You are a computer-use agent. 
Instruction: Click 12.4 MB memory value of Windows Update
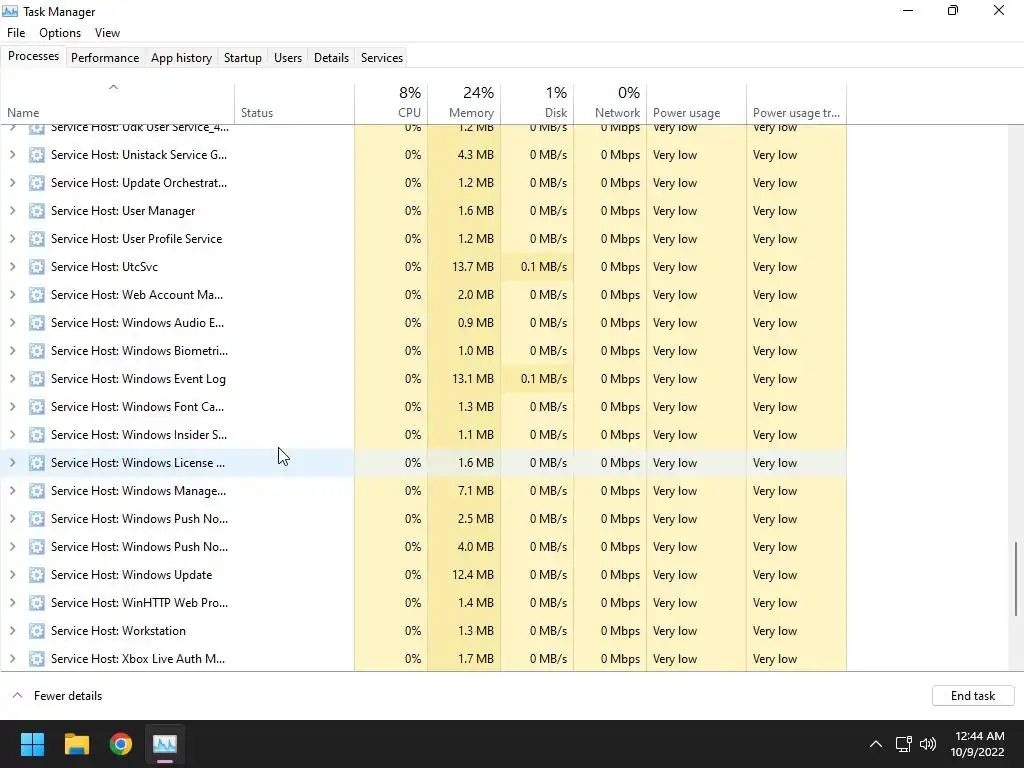coord(472,575)
